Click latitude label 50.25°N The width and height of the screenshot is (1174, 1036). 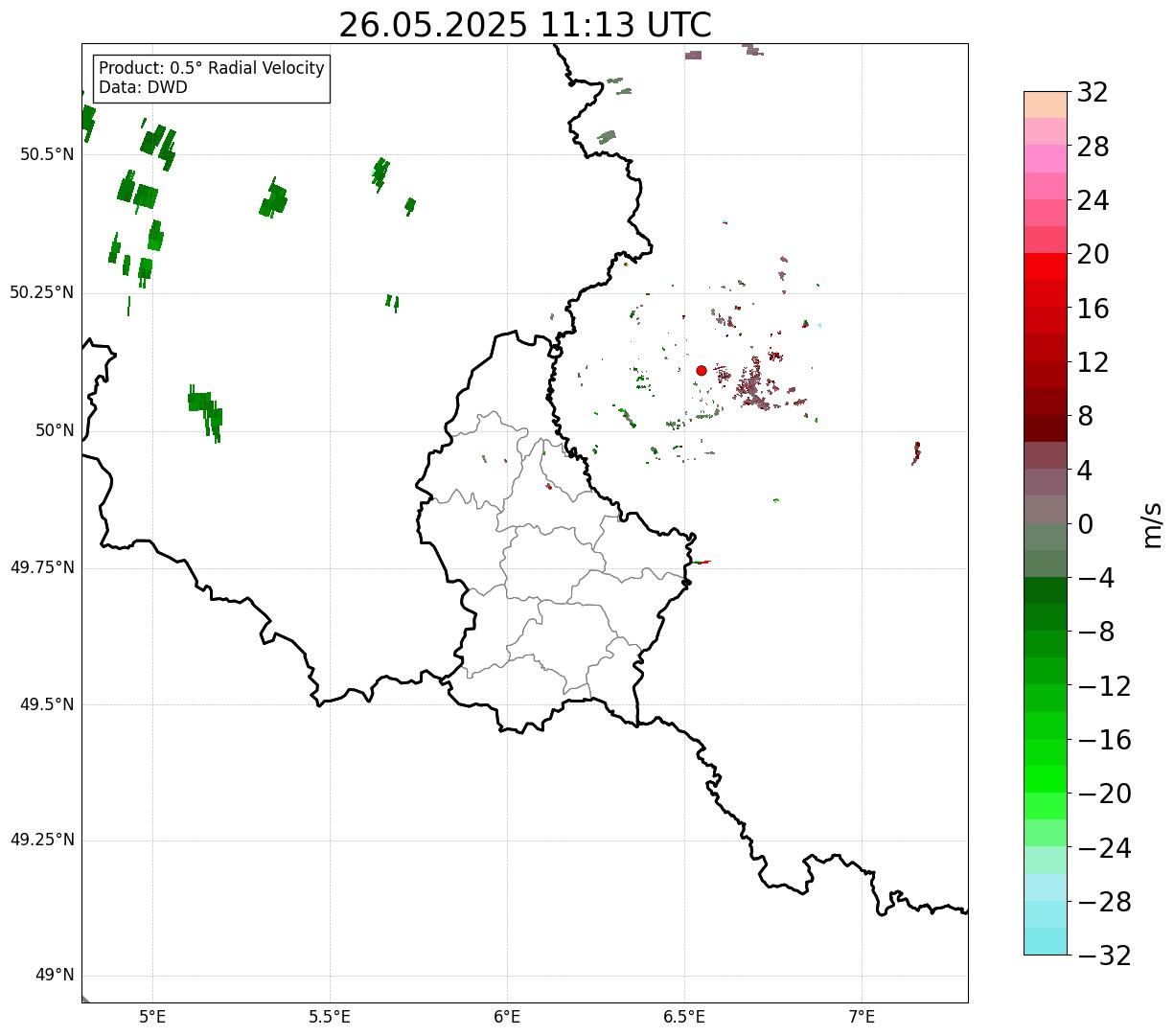(42, 292)
